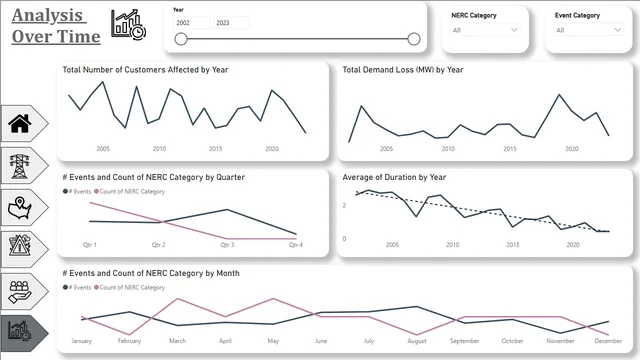Select # Events legend in Month chart

pos(77,287)
